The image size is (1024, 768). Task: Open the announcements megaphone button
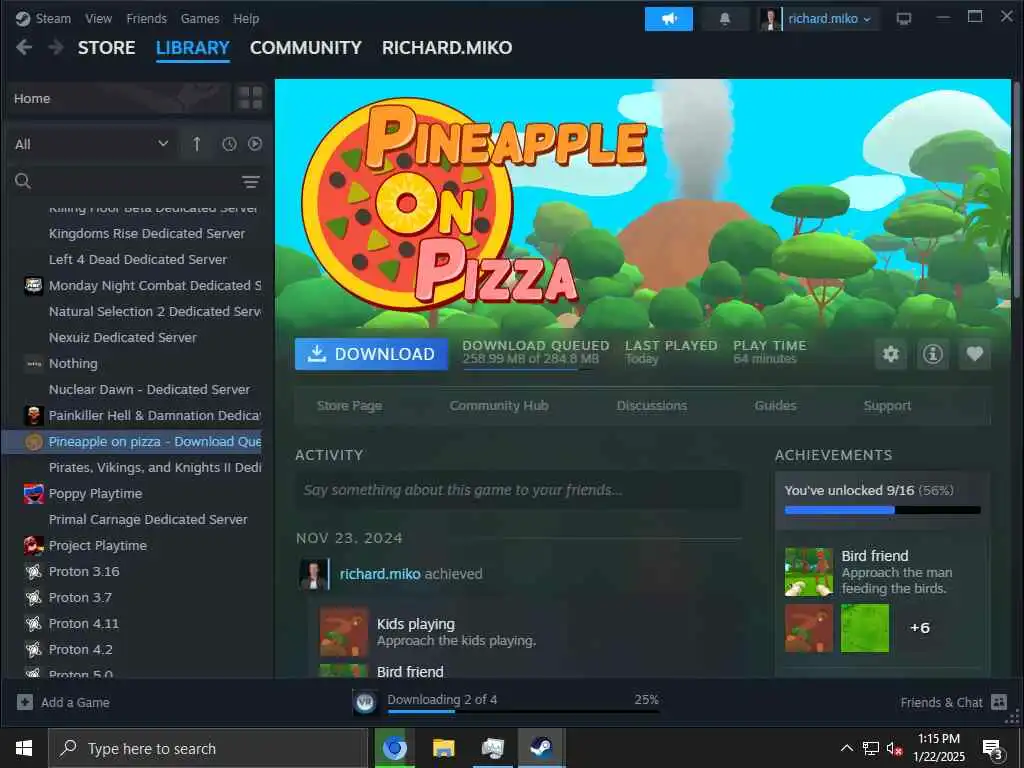(669, 19)
